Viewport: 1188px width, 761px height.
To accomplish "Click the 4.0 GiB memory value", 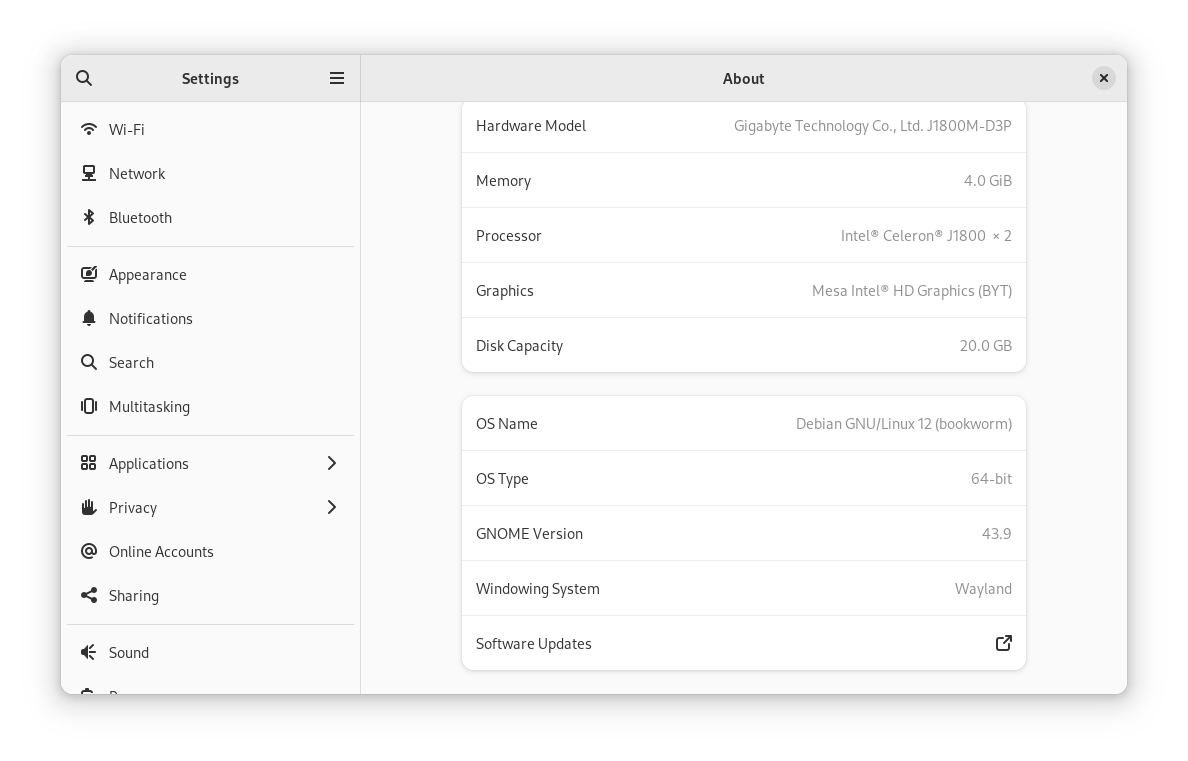I will coord(987,180).
